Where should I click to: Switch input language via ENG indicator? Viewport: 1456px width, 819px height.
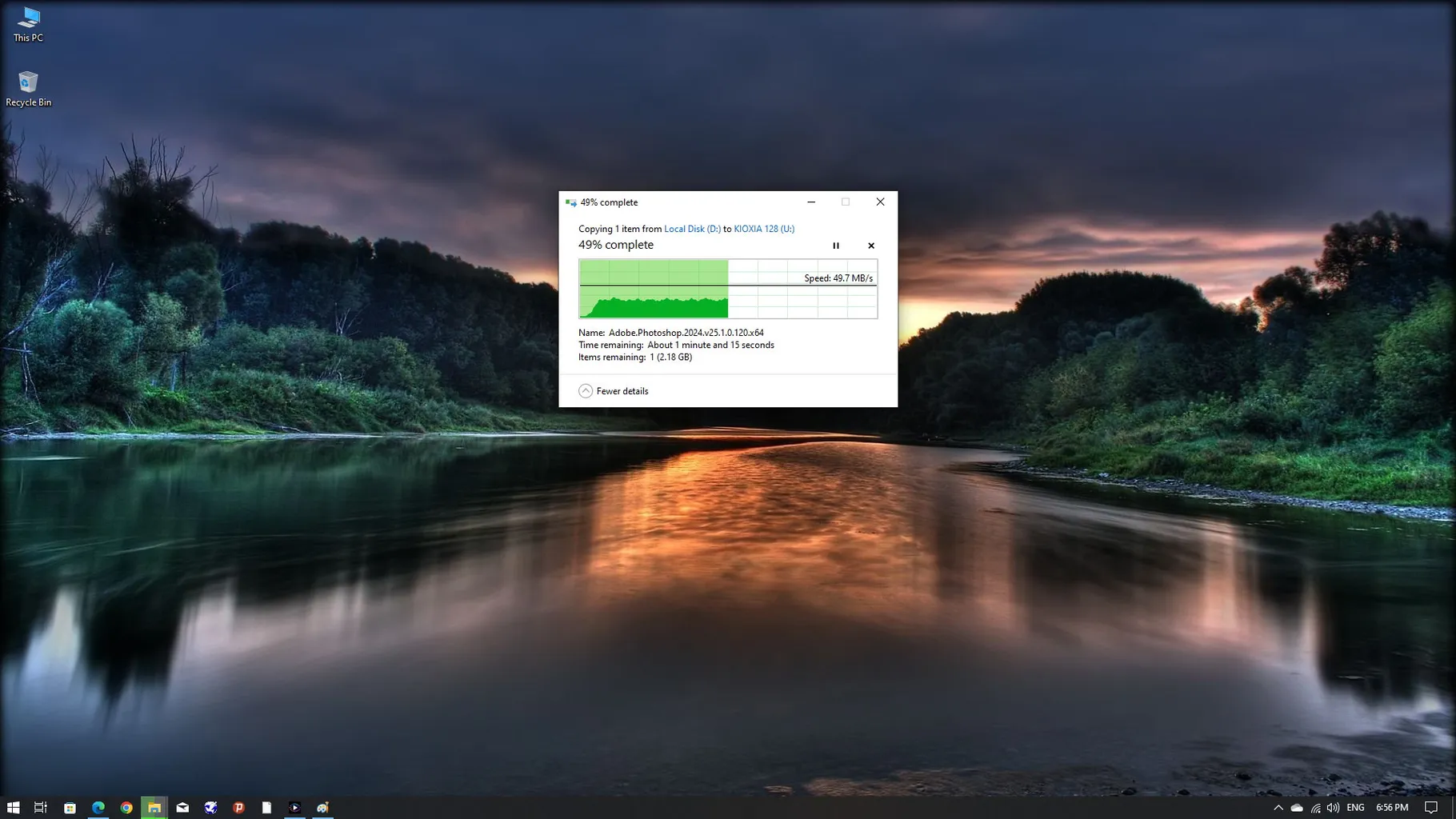pyautogui.click(x=1355, y=808)
